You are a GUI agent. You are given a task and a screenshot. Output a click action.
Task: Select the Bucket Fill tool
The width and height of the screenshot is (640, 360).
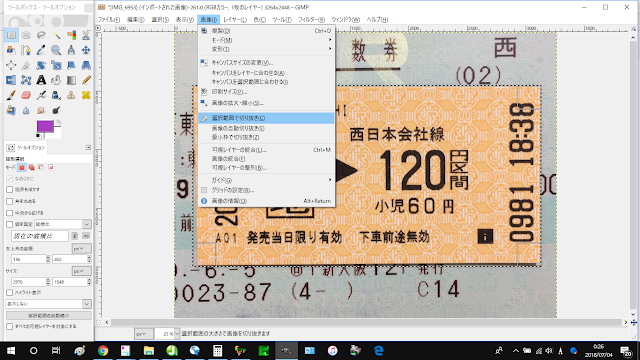[56, 80]
